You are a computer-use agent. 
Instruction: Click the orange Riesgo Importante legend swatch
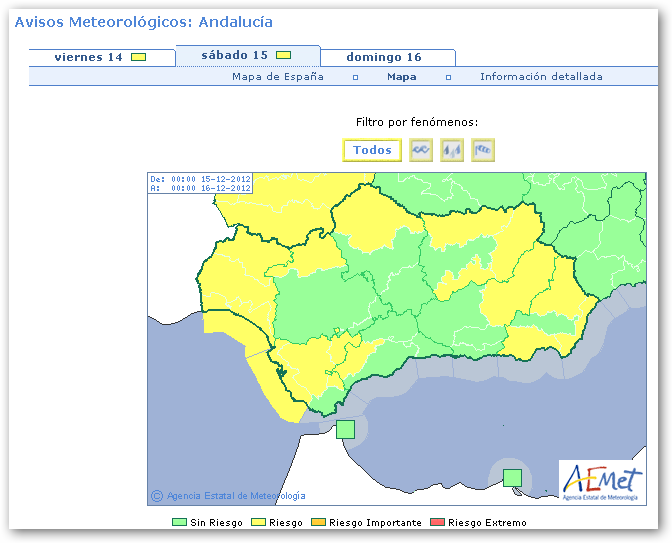coord(319,522)
